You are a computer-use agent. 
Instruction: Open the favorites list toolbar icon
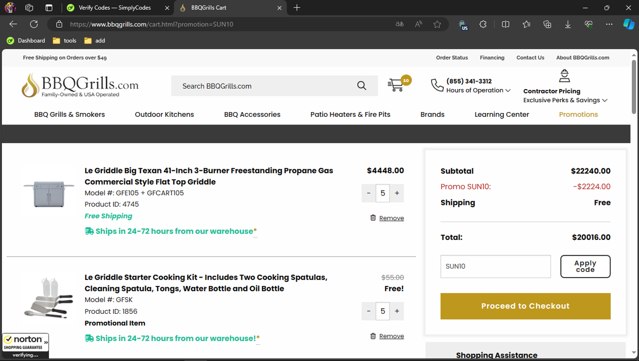(526, 24)
